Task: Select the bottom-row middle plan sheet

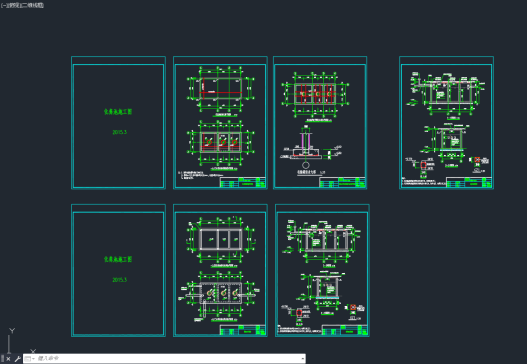Action: [x=220, y=270]
